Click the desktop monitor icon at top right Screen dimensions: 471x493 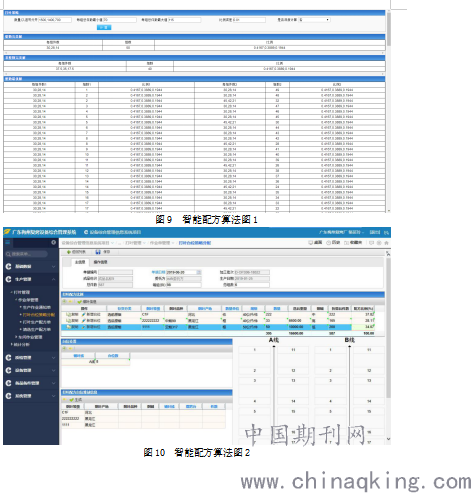tap(311, 243)
